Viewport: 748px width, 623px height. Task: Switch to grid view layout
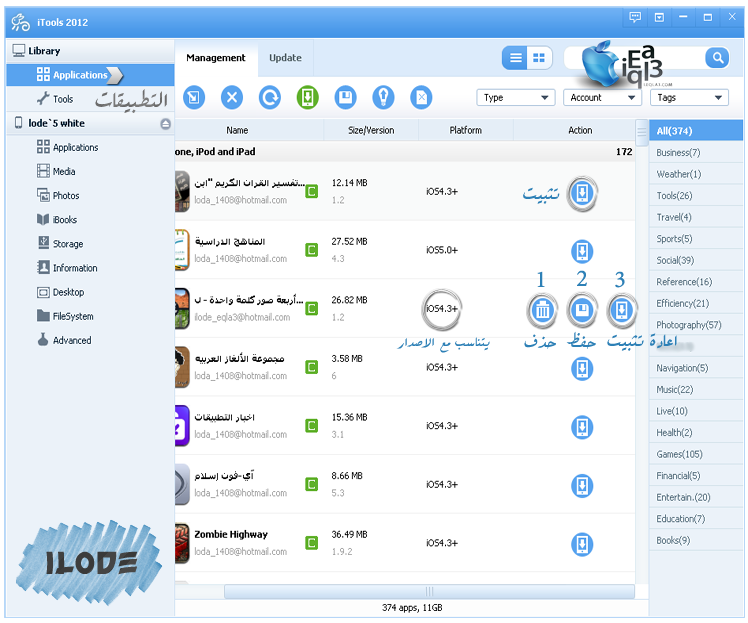pyautogui.click(x=538, y=58)
